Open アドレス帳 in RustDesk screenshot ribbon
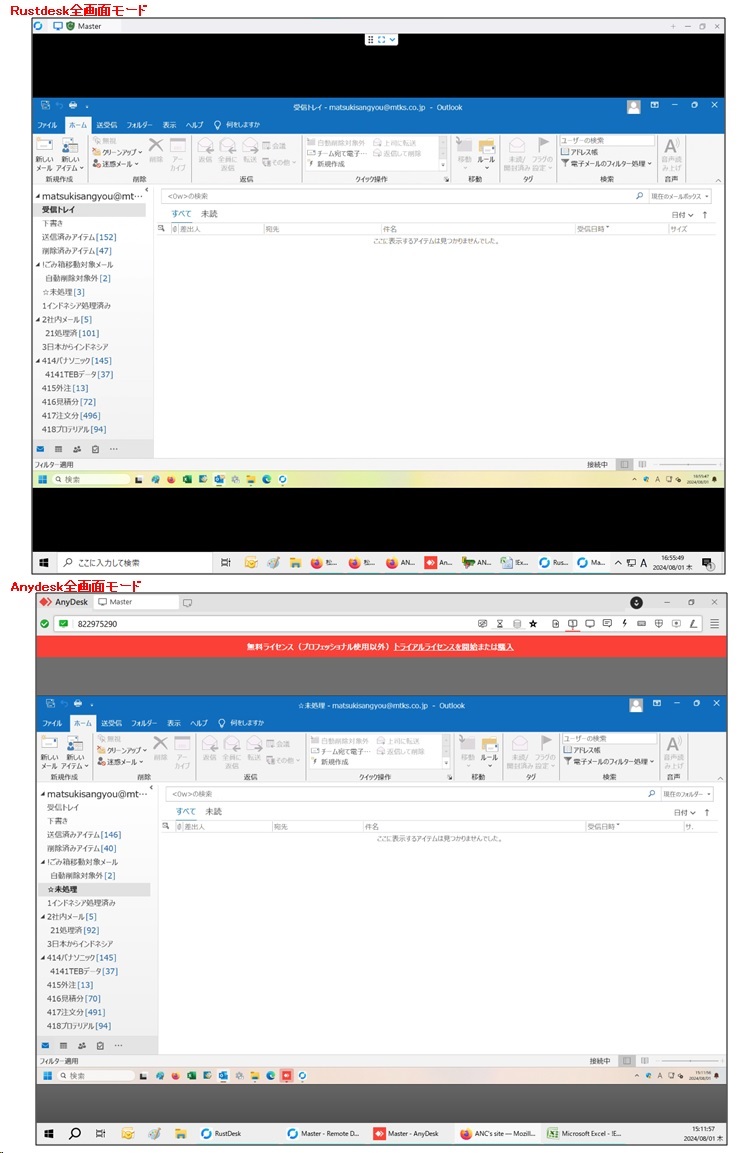Viewport: 750px width, 1153px height. 579,152
